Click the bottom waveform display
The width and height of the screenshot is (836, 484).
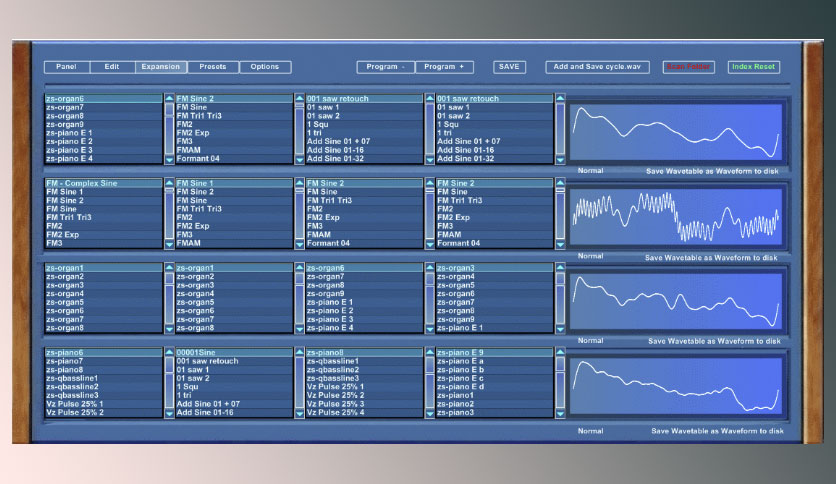click(x=676, y=386)
